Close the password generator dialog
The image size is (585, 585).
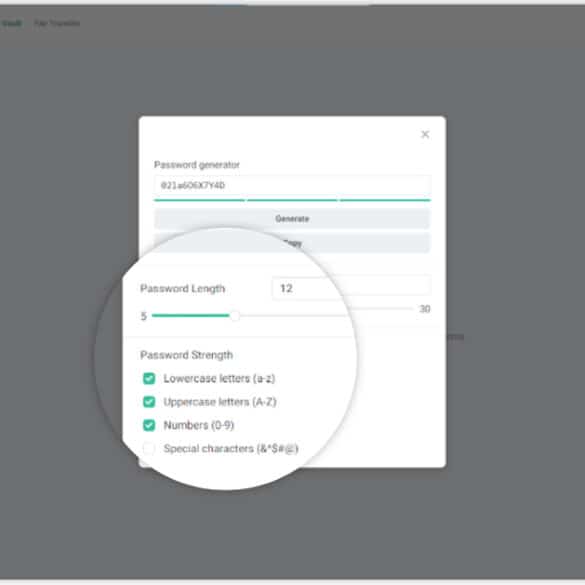coord(425,134)
